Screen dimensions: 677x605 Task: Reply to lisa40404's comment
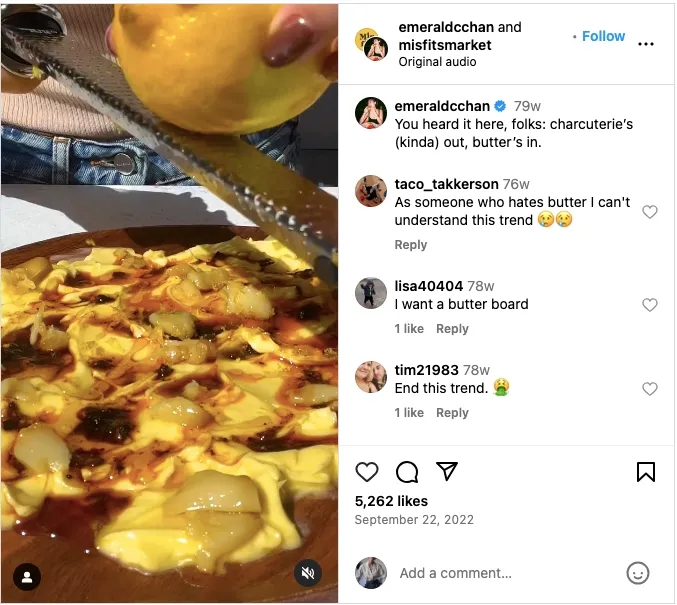pyautogui.click(x=452, y=329)
